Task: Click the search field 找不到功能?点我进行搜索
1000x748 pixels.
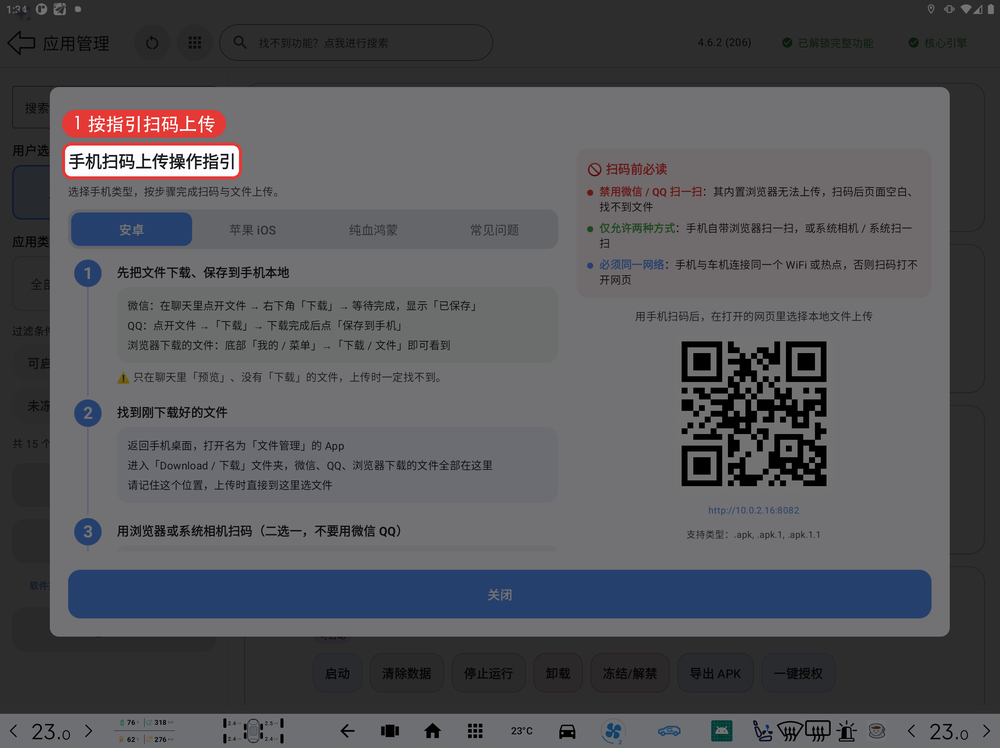Action: [356, 43]
